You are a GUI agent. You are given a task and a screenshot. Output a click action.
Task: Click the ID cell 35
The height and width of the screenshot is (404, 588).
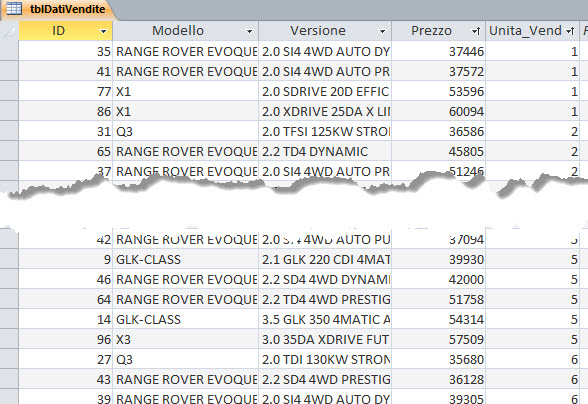click(66, 51)
